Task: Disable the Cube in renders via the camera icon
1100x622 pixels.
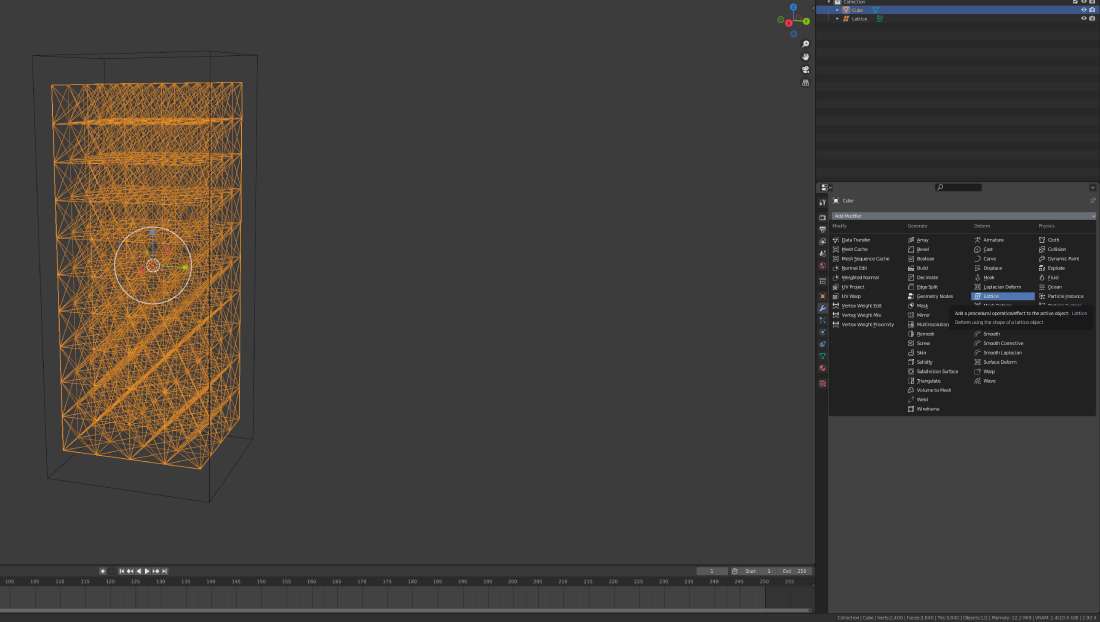Action: (1092, 10)
